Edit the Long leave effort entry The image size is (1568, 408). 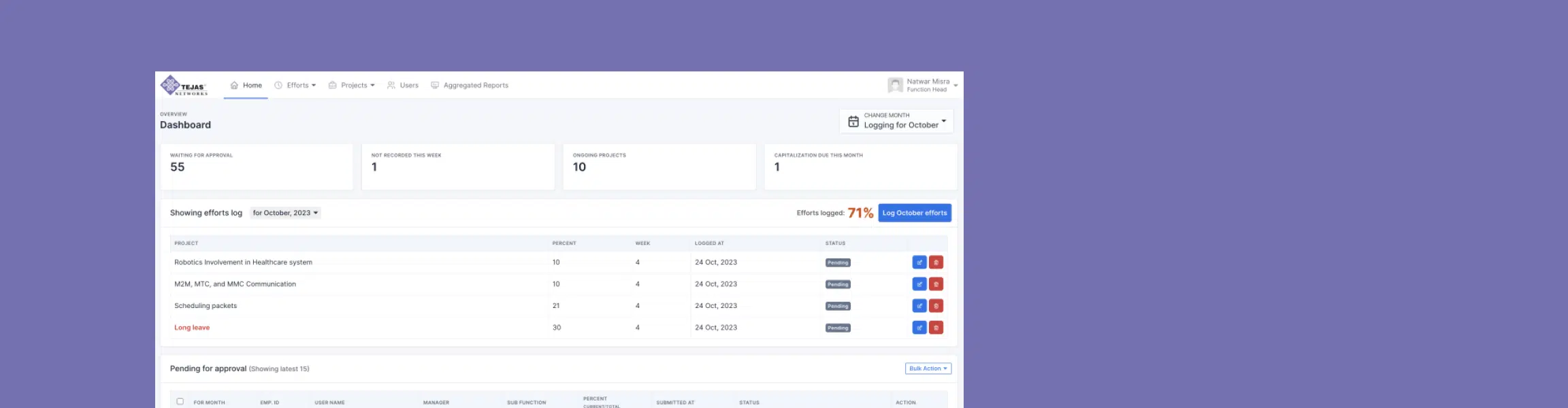coord(919,328)
